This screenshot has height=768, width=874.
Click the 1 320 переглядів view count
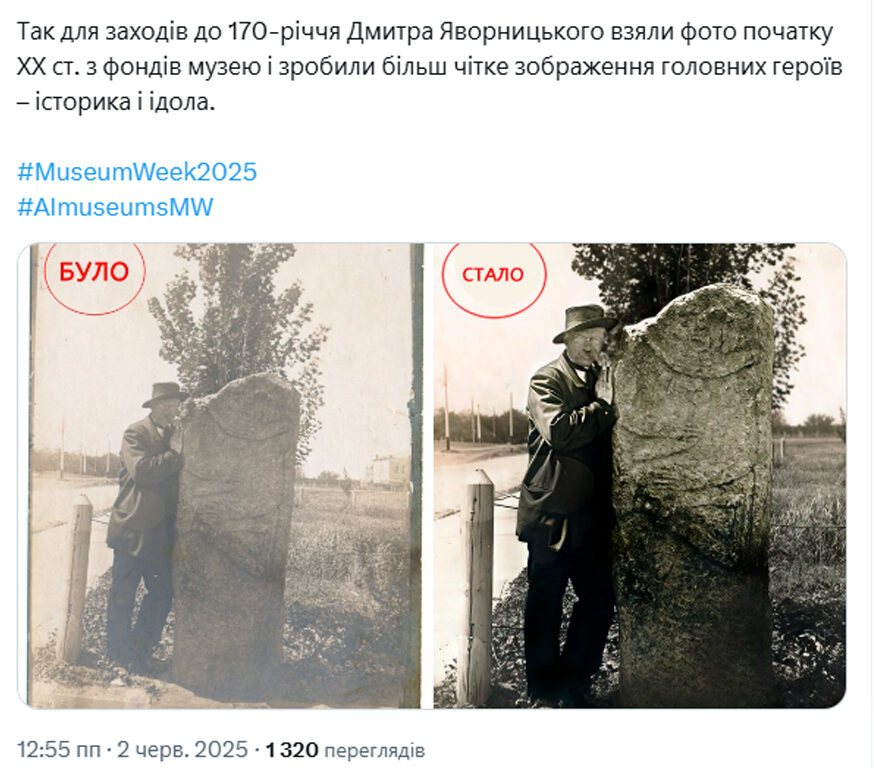click(345, 750)
